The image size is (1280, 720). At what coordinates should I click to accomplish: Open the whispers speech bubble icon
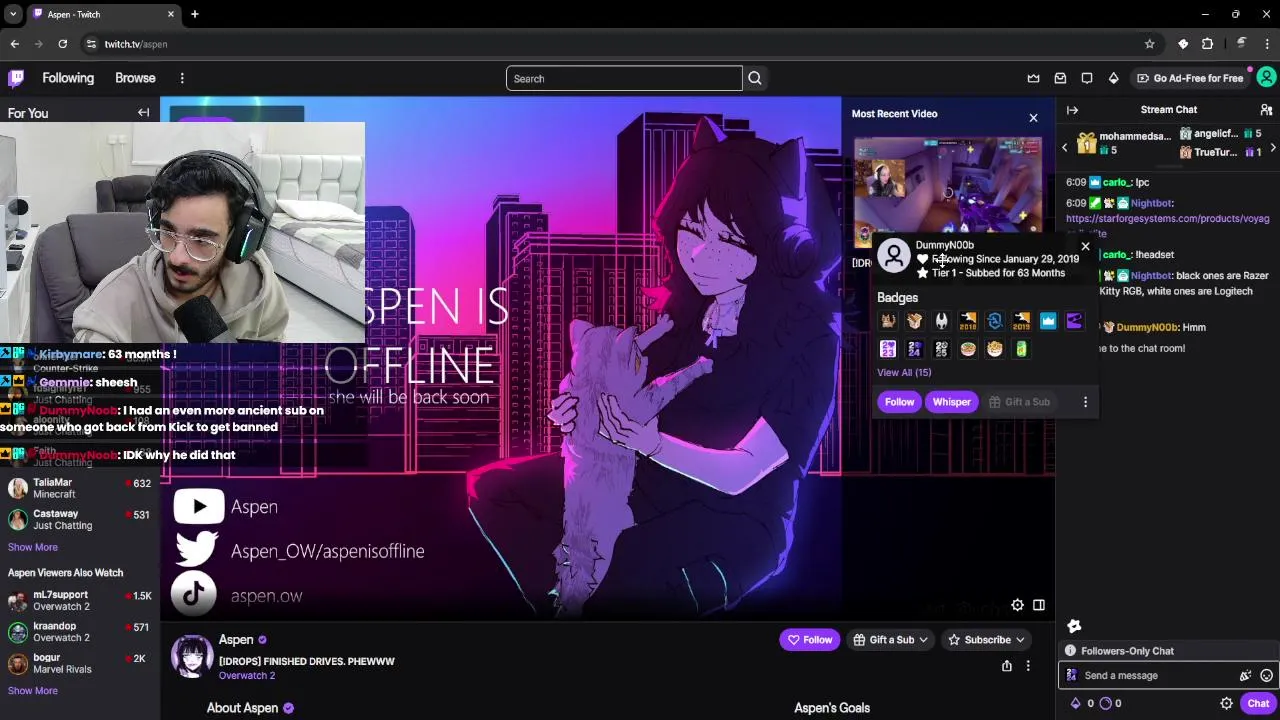pos(1087,78)
